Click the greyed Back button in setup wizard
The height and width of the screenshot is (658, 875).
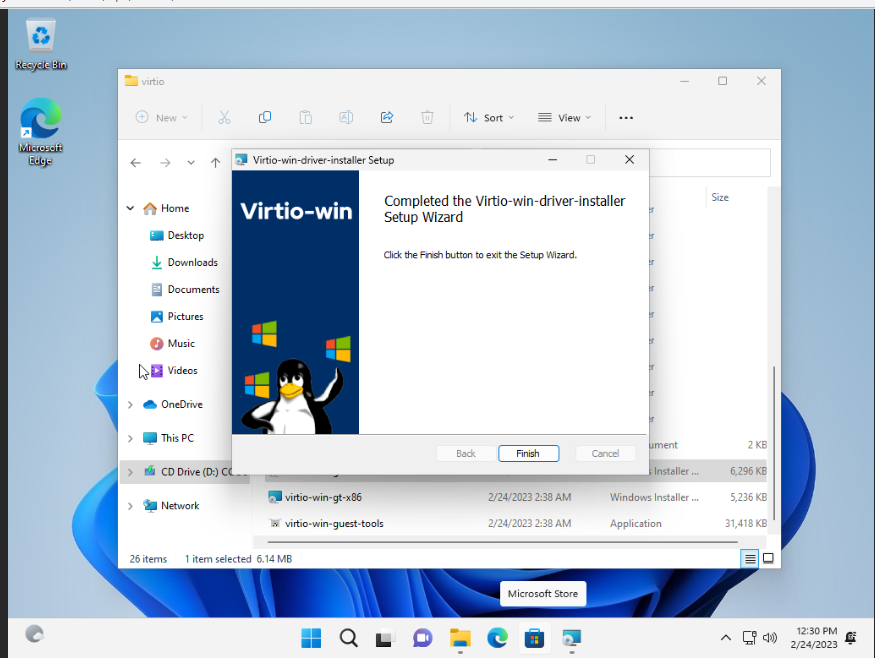(x=465, y=454)
